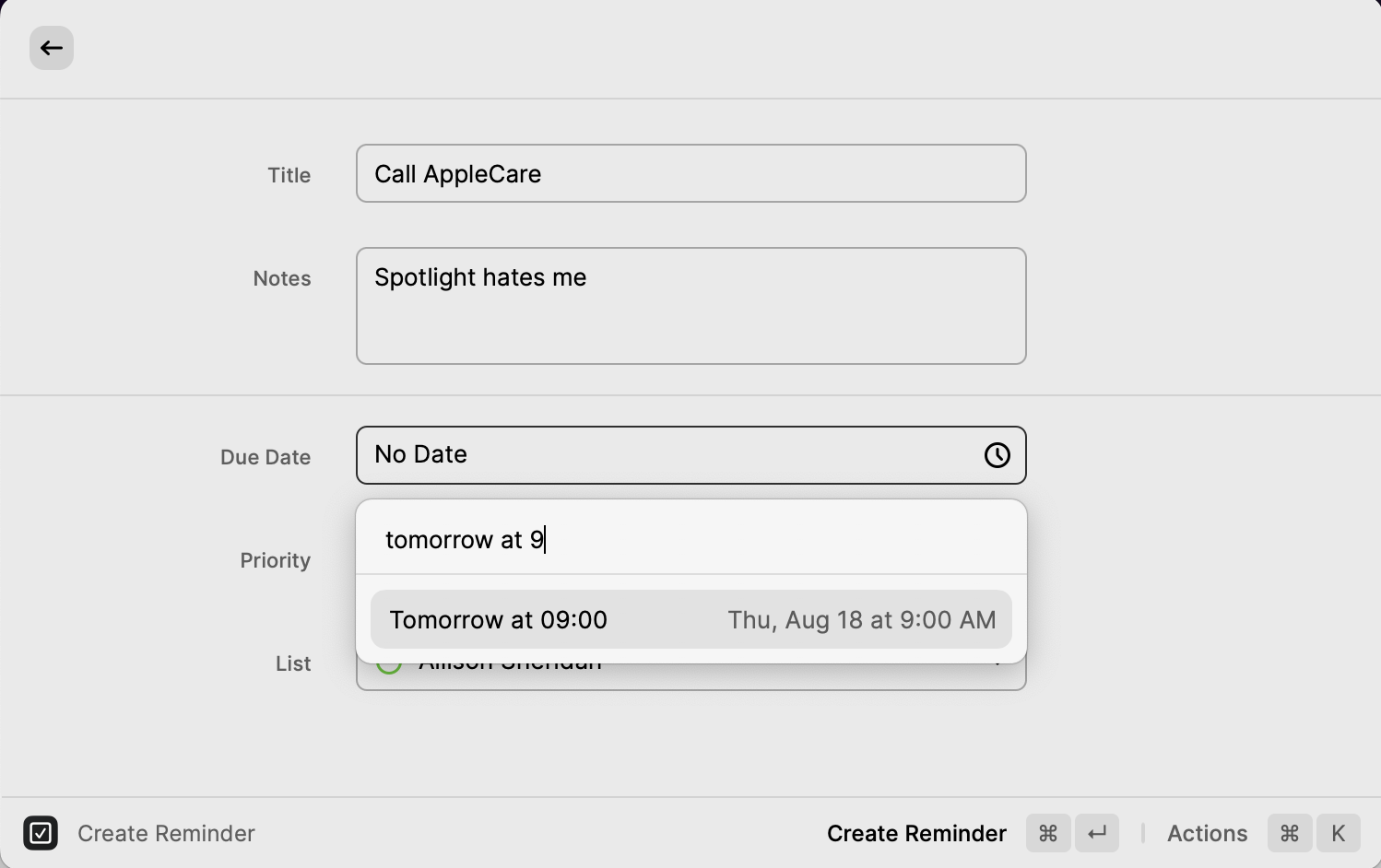Click the Priority label
The image size is (1381, 868).
(276, 560)
